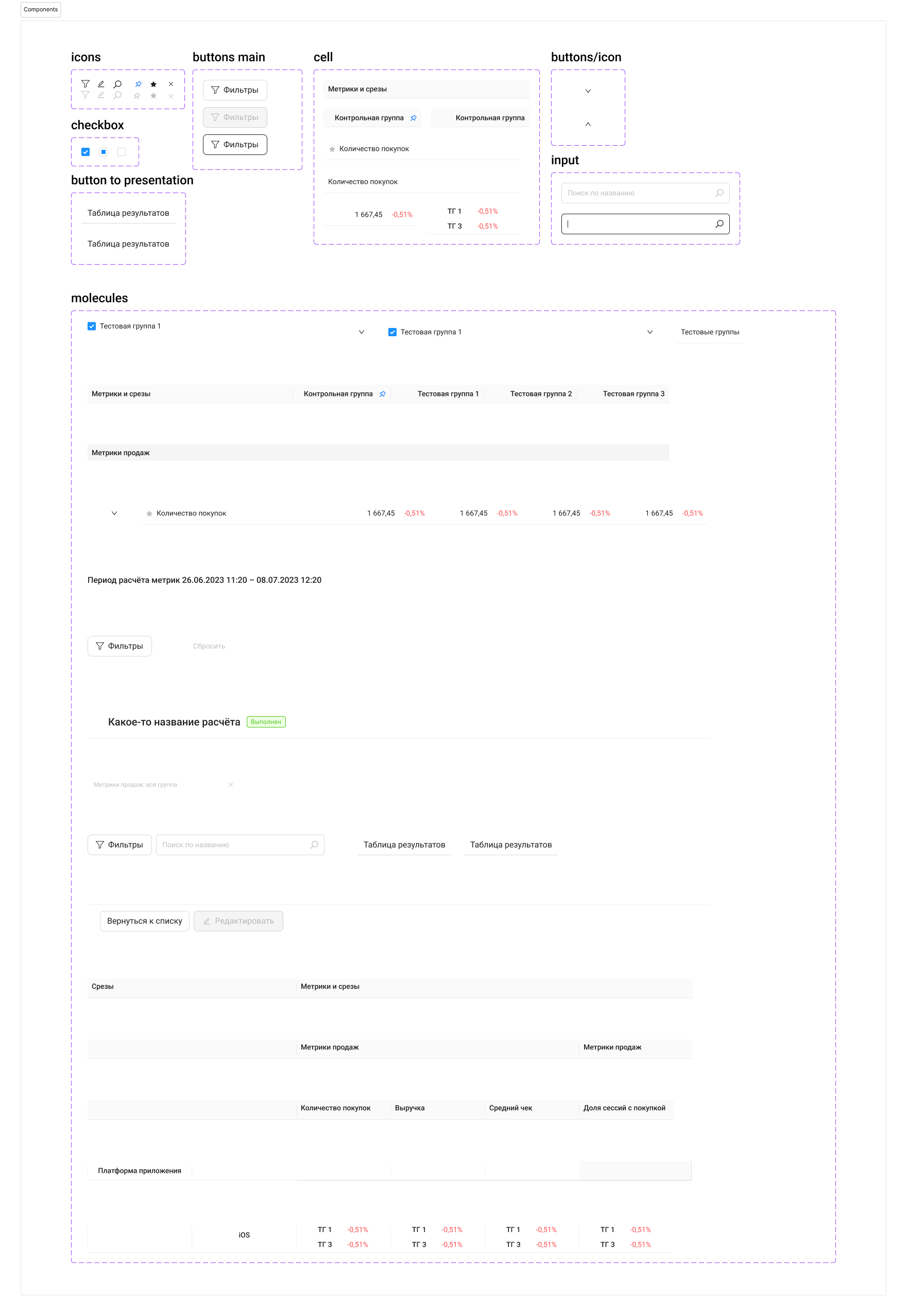Image resolution: width=907 pixels, height=1316 pixels.
Task: Click the black pencil edit icon in icons panel
Action: (101, 84)
